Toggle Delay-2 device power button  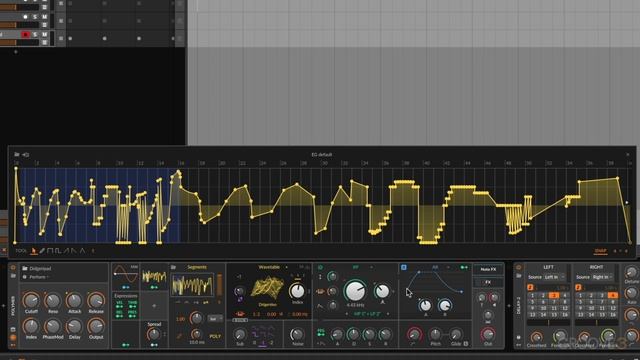(x=519, y=268)
